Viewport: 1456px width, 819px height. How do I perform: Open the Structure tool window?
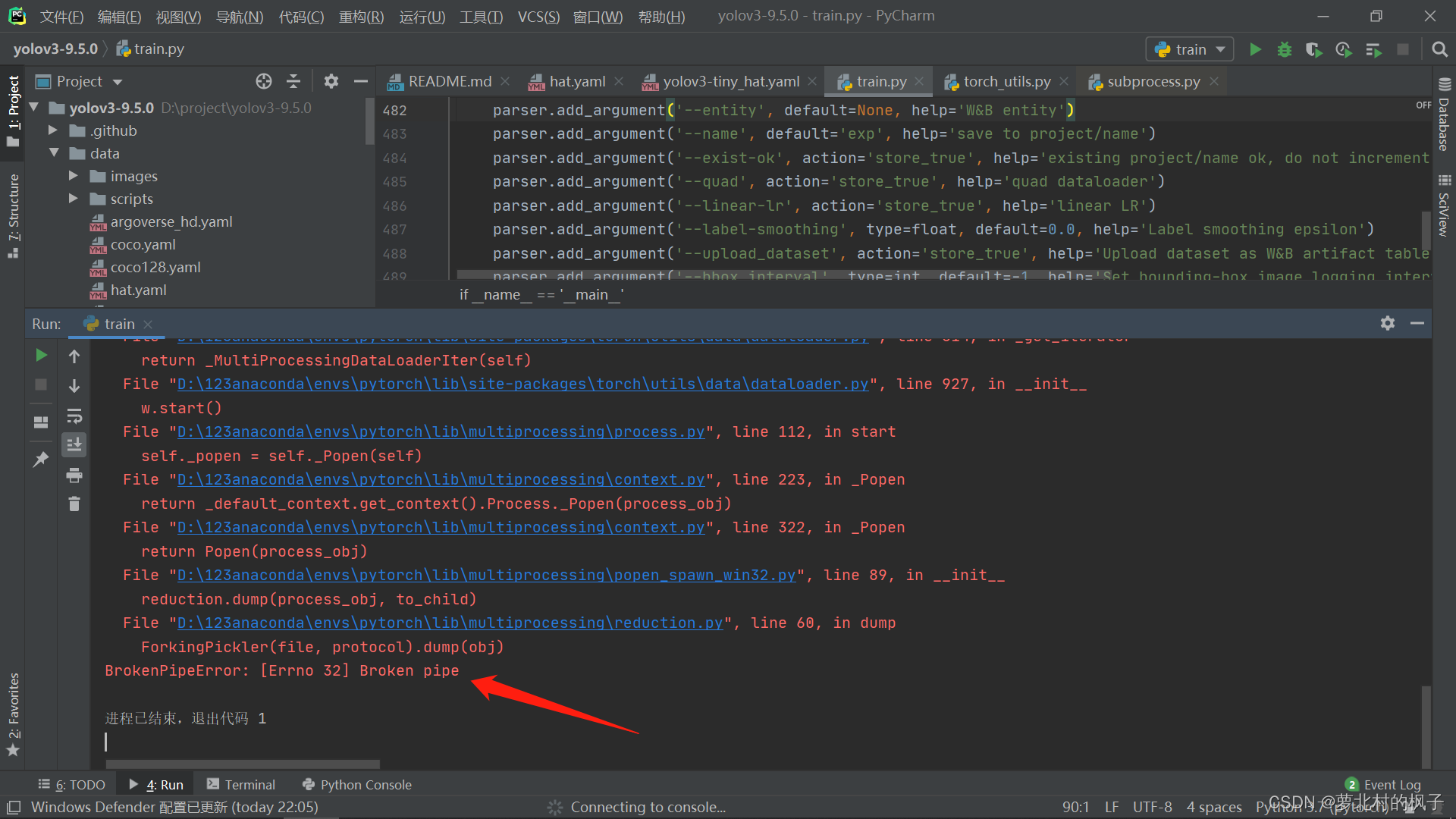click(13, 216)
